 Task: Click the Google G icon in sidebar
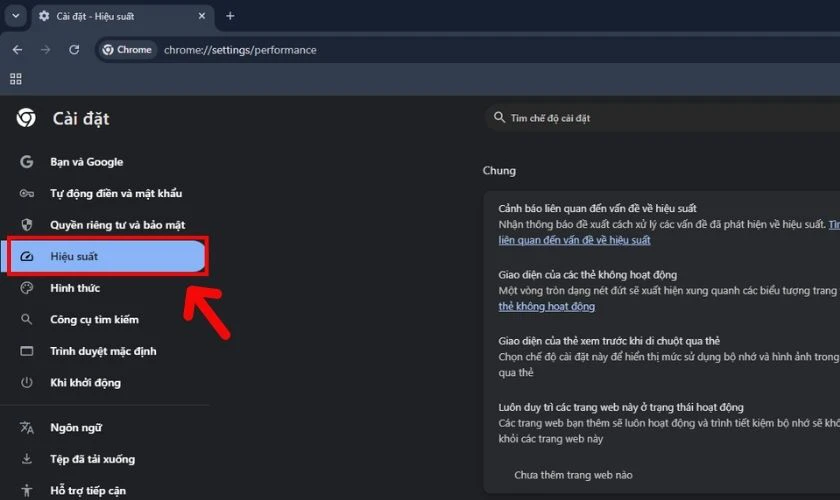(x=26, y=162)
